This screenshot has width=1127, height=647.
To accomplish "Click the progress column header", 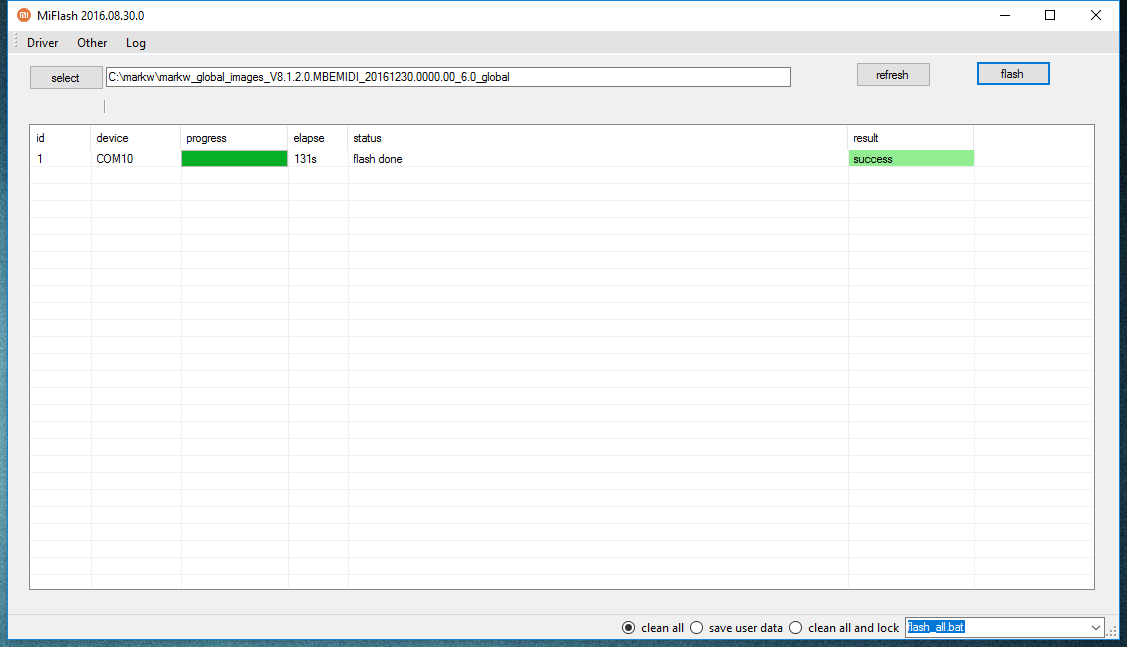I will coord(234,138).
